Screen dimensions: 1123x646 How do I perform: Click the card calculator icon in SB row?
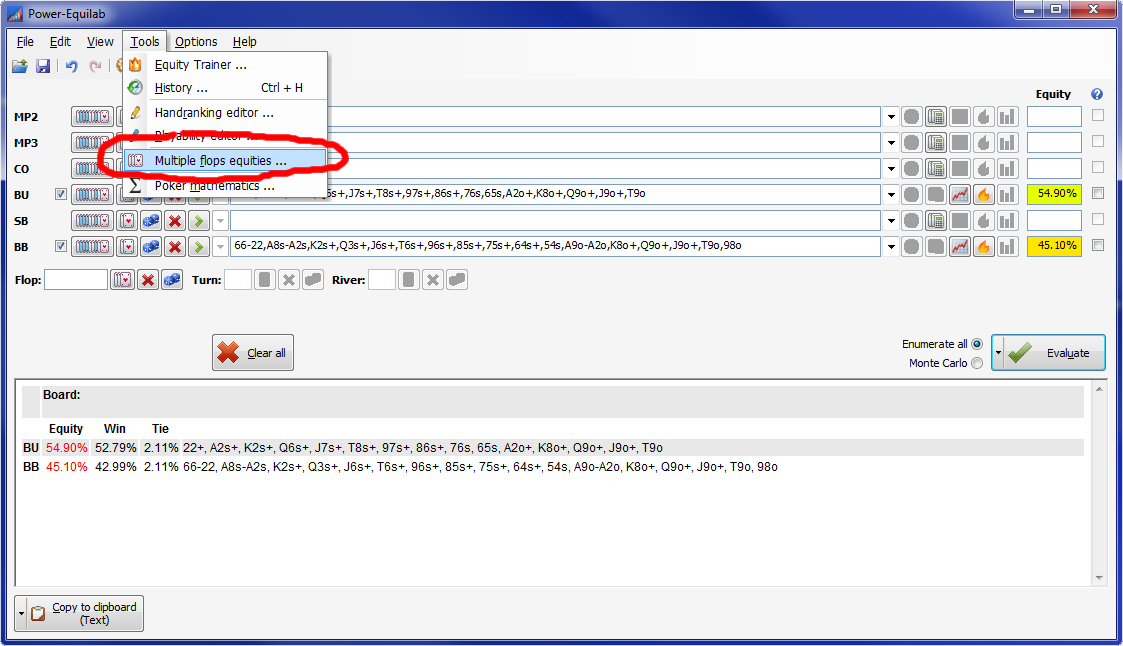tap(935, 221)
